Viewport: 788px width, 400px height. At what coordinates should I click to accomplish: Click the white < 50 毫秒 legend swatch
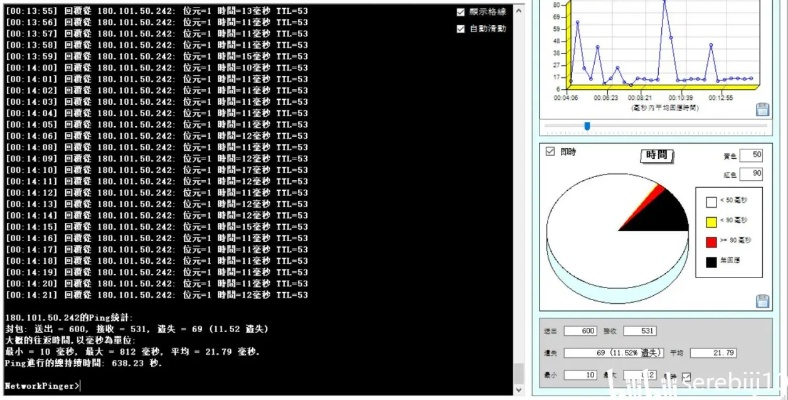pyautogui.click(x=711, y=200)
